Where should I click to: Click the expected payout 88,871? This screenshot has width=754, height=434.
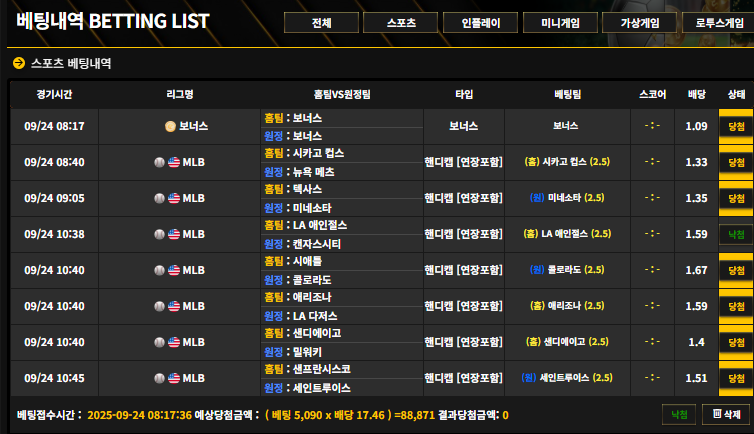click(x=417, y=415)
